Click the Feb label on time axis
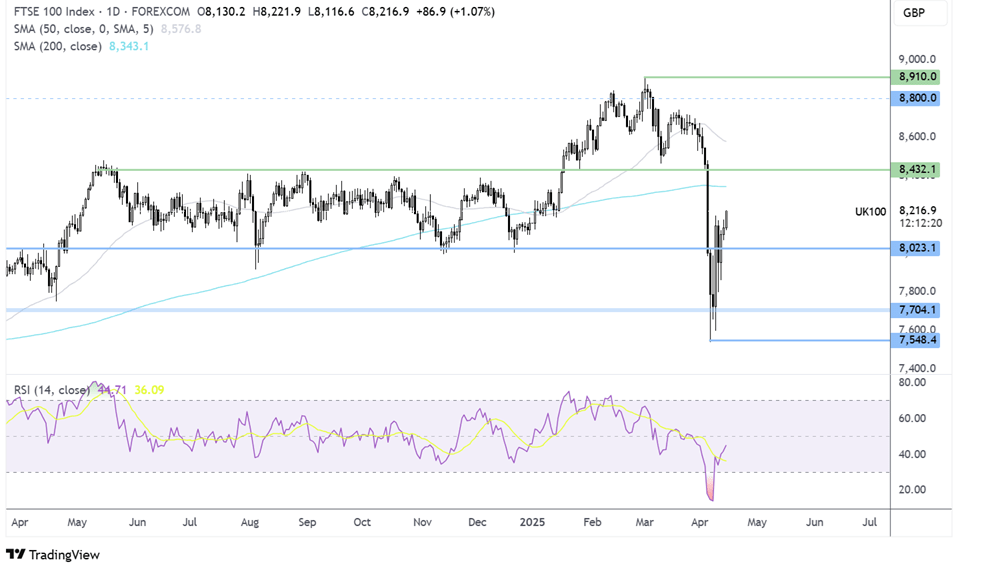The image size is (997, 572). coord(592,522)
